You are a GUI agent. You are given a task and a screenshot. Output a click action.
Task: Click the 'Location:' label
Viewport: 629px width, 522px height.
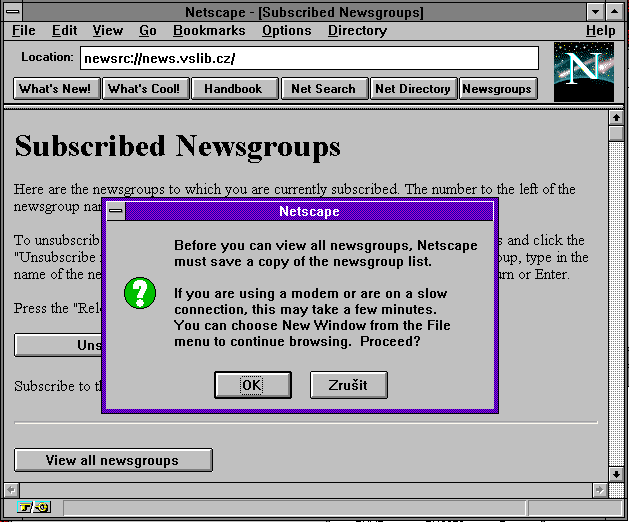[47, 57]
